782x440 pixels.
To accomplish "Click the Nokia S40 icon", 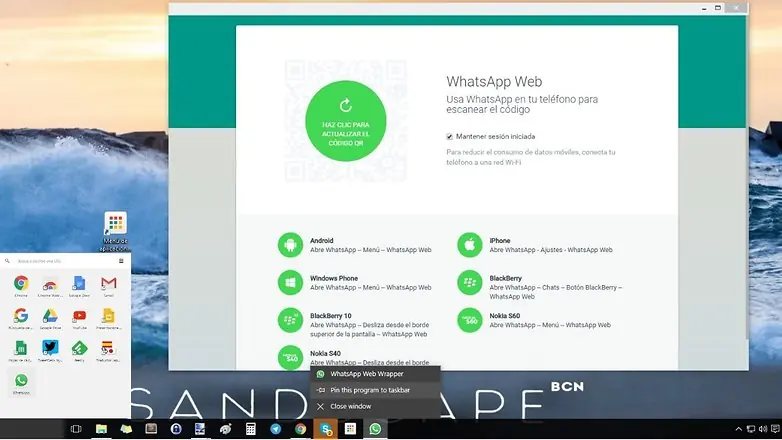I will coord(290,358).
